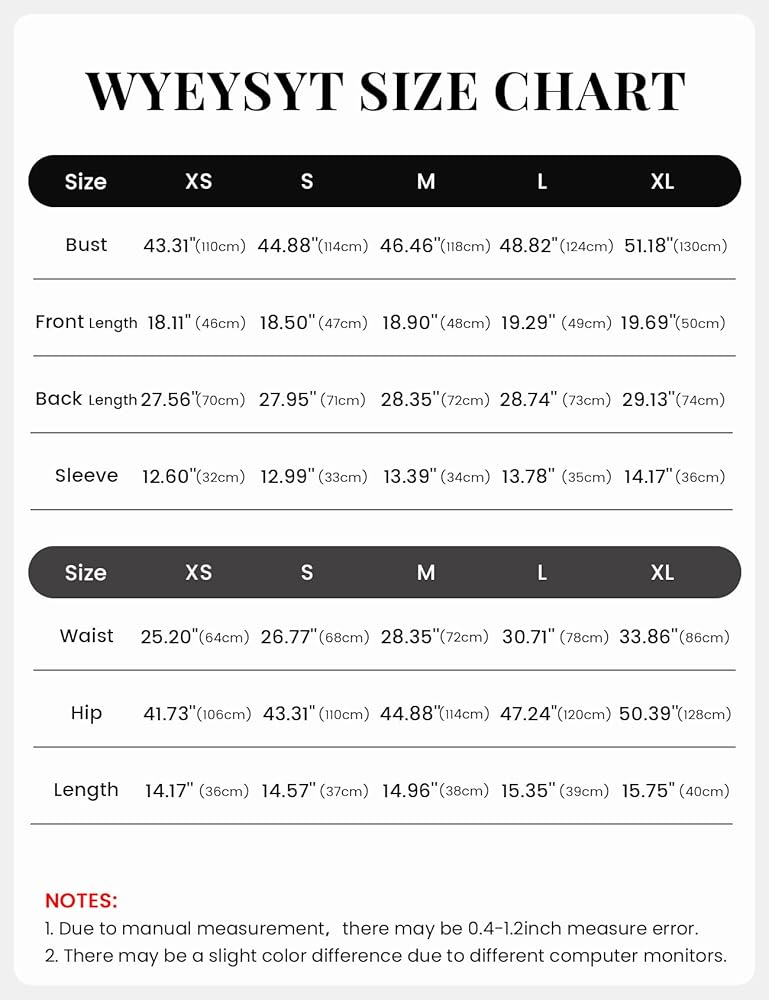
Task: Click the WYEYSYT SIZE CHART title
Action: pos(385,91)
